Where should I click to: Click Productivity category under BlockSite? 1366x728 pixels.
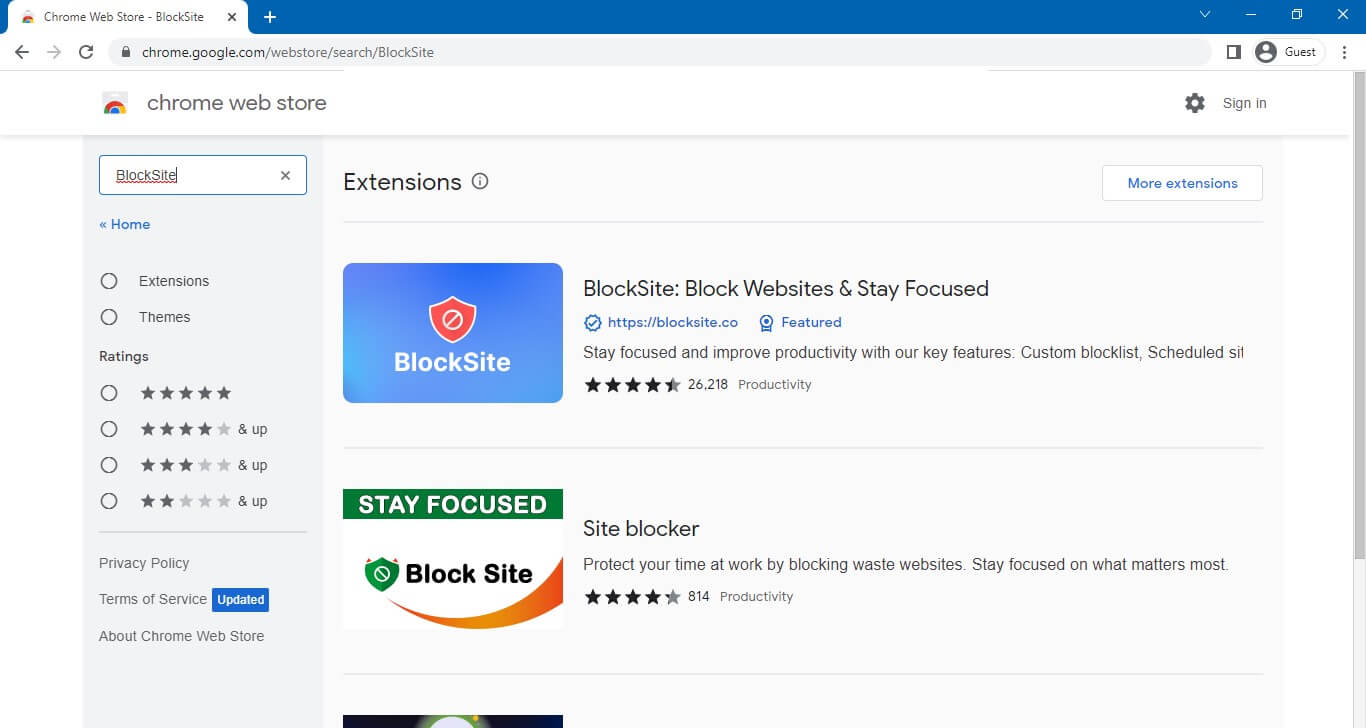click(x=775, y=384)
